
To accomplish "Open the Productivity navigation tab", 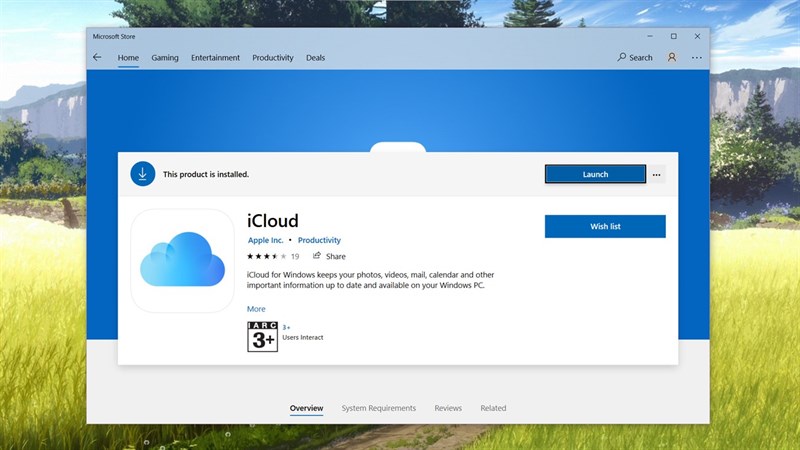I will [273, 58].
